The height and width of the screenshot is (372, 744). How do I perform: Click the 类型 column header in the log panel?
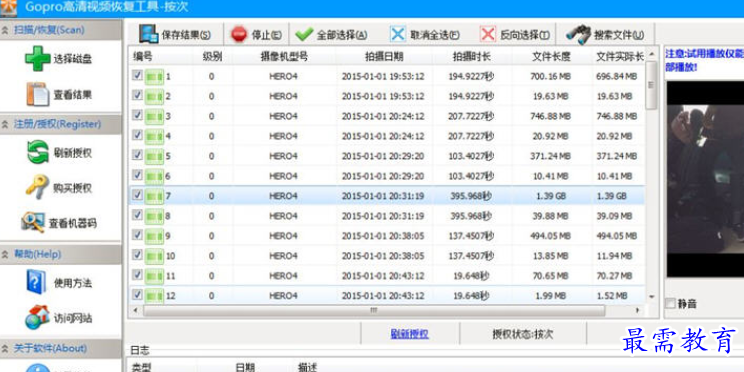(140, 367)
